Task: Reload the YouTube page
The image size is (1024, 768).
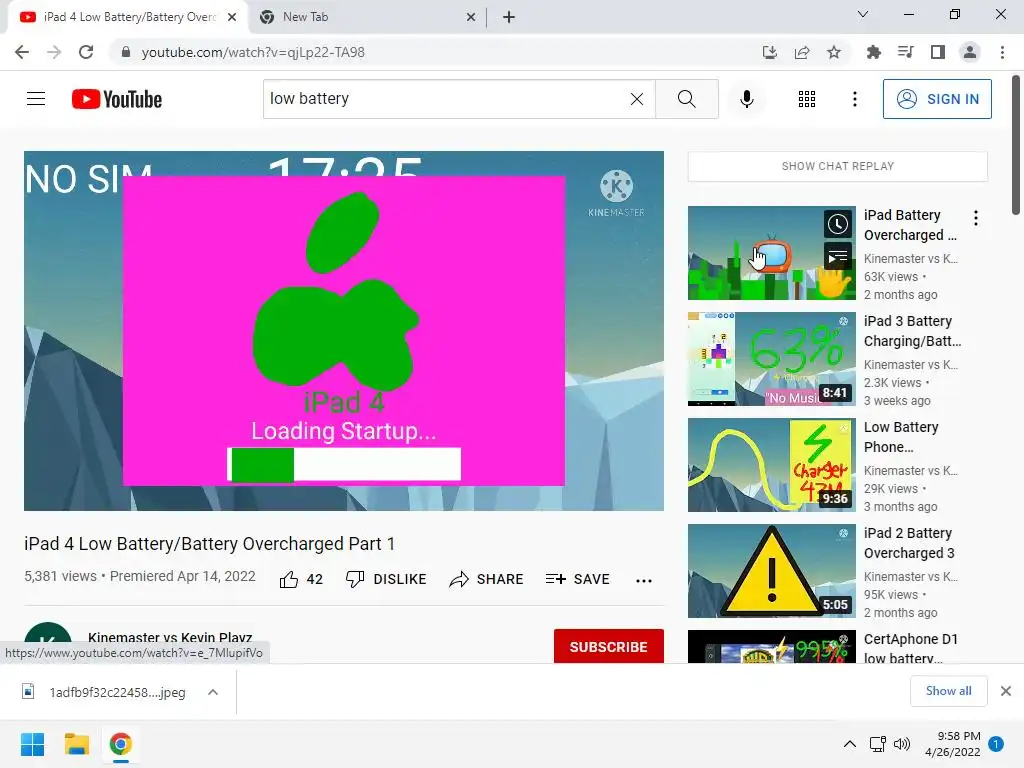Action: click(x=86, y=52)
